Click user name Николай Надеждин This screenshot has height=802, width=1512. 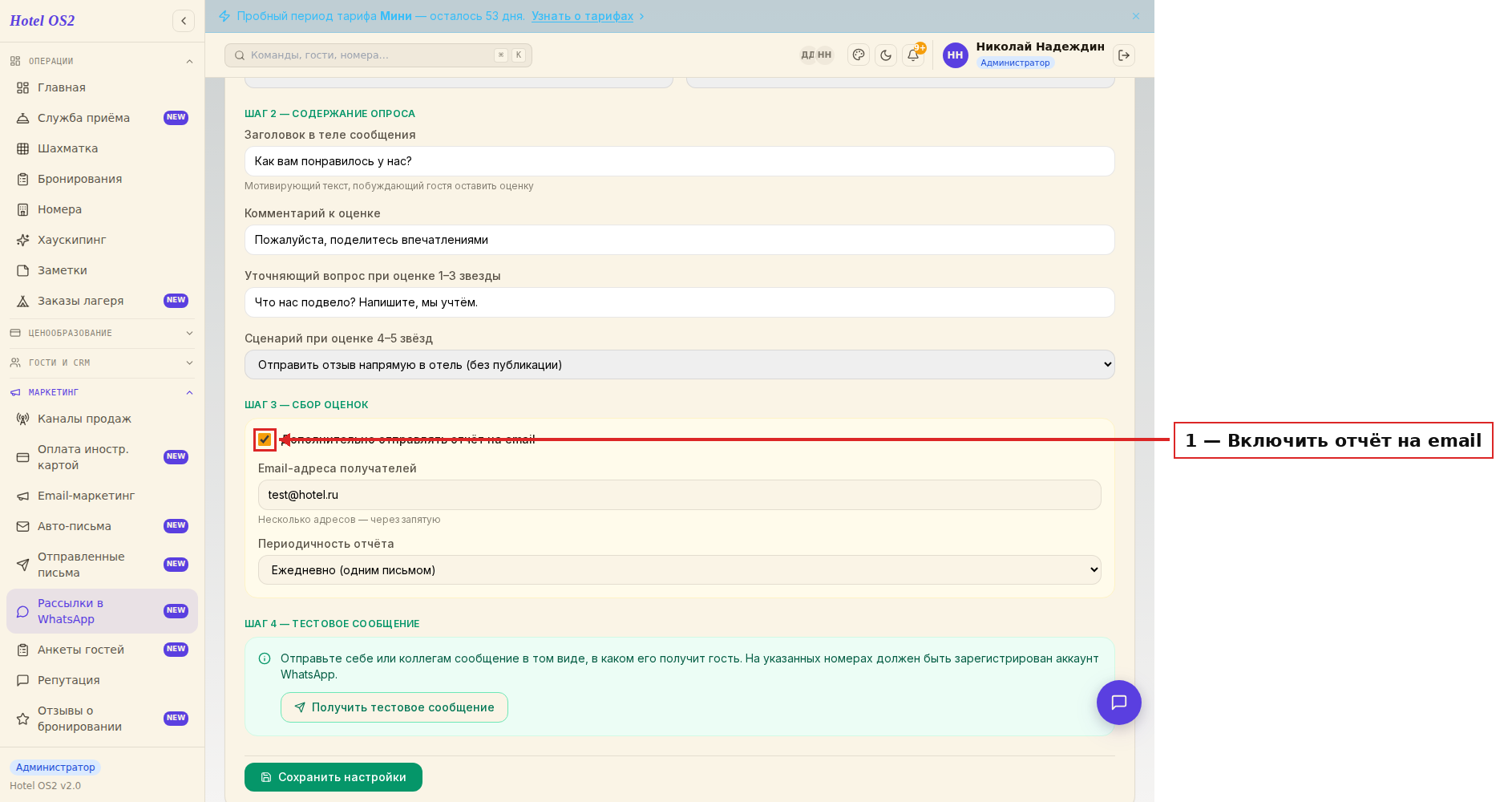(x=1040, y=47)
